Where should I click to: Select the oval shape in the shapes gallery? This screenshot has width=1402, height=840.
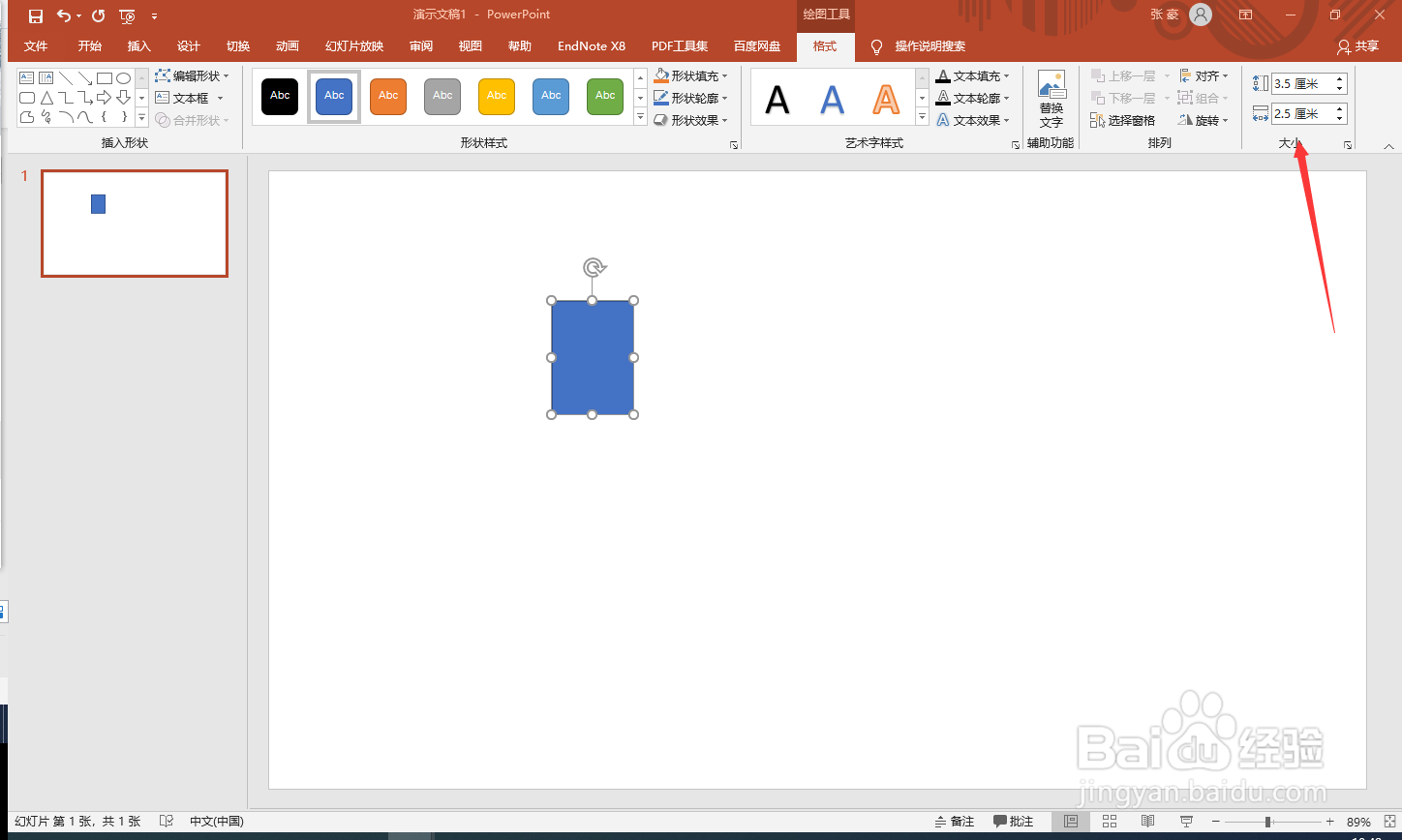[x=123, y=78]
